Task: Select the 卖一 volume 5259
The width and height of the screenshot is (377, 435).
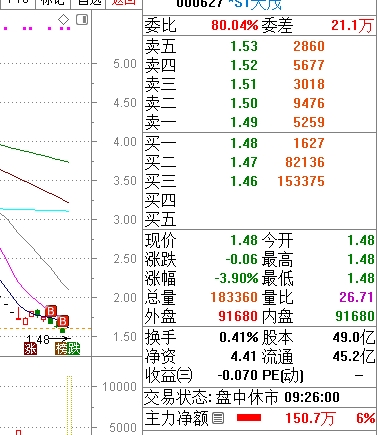Action: 309,122
